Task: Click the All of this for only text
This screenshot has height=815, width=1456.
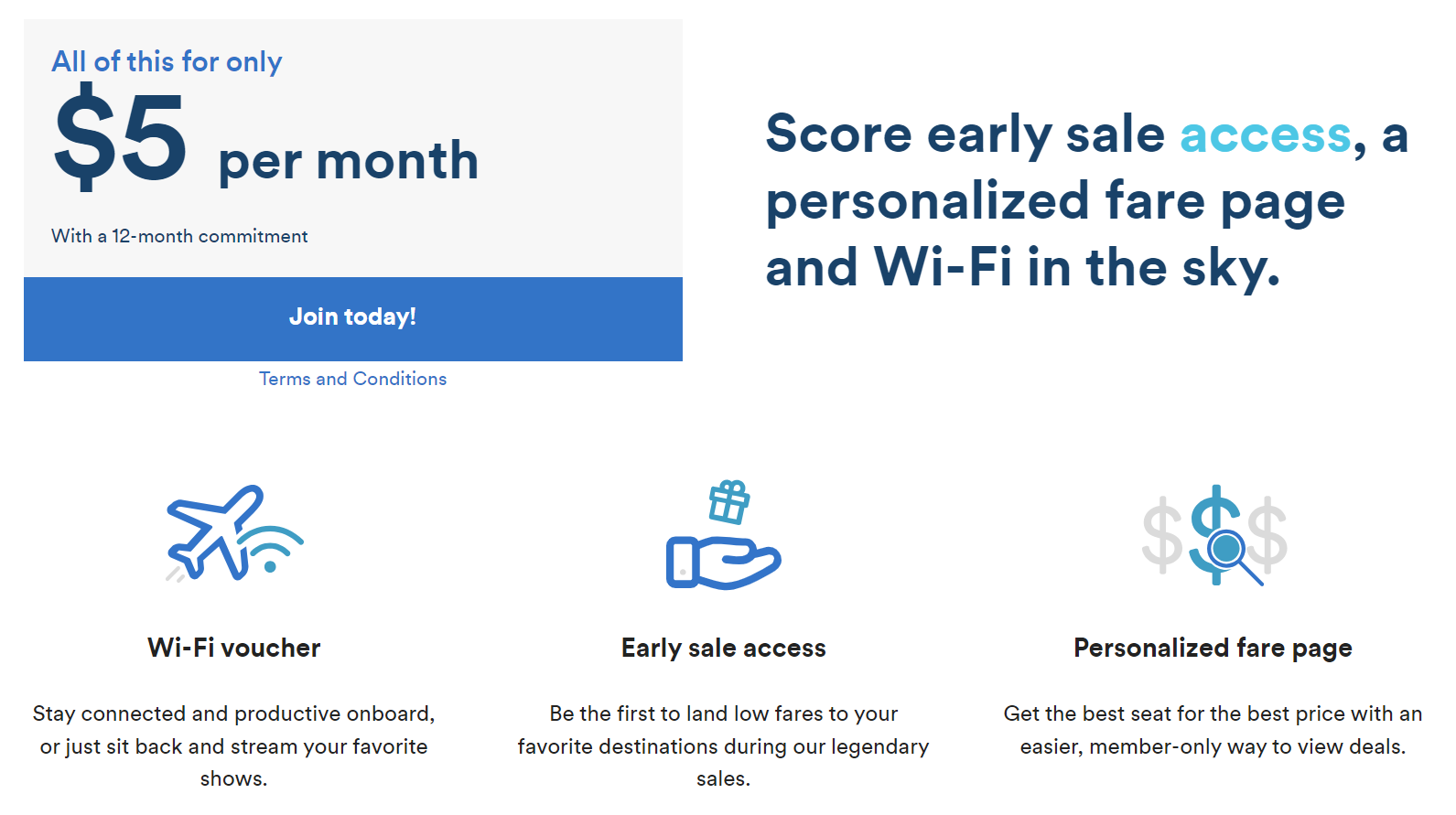Action: [167, 61]
